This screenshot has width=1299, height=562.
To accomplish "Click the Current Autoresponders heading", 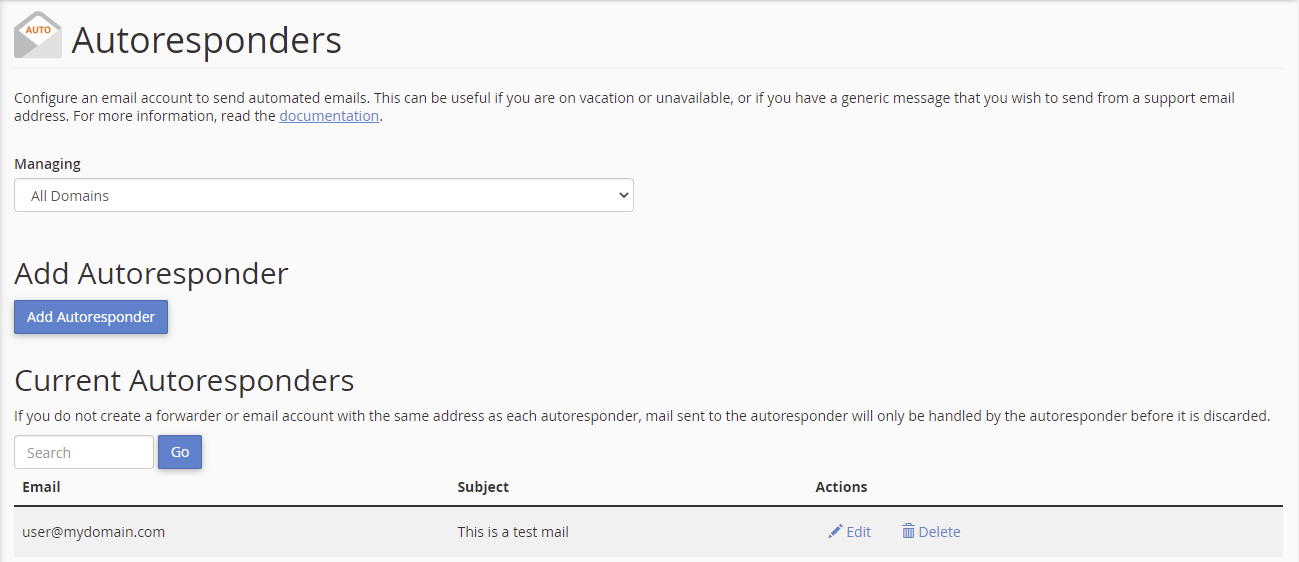I will pos(184,380).
